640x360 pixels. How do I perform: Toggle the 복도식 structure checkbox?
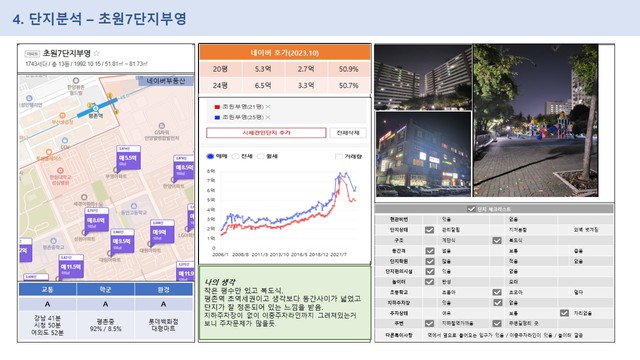coord(497,240)
